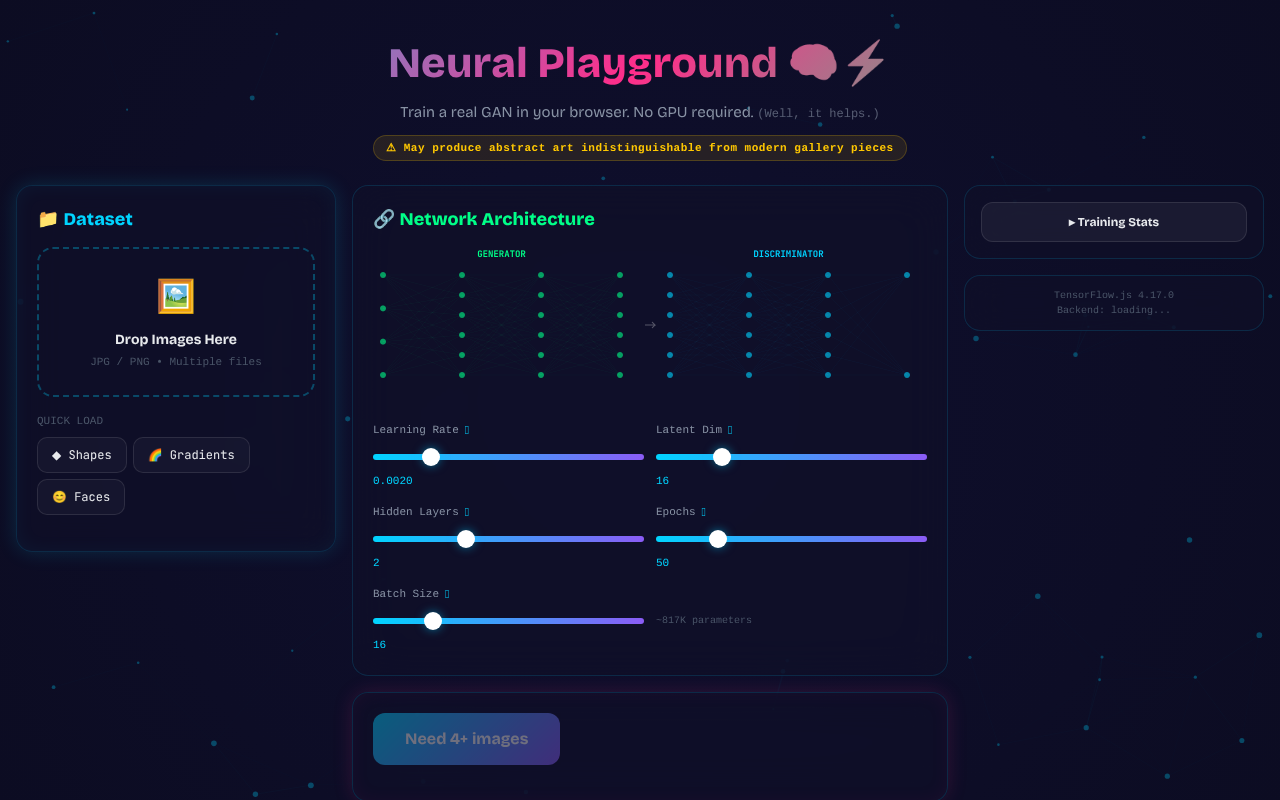
Task: Open the Learning Rate info tooltip icon
Action: click(x=465, y=429)
